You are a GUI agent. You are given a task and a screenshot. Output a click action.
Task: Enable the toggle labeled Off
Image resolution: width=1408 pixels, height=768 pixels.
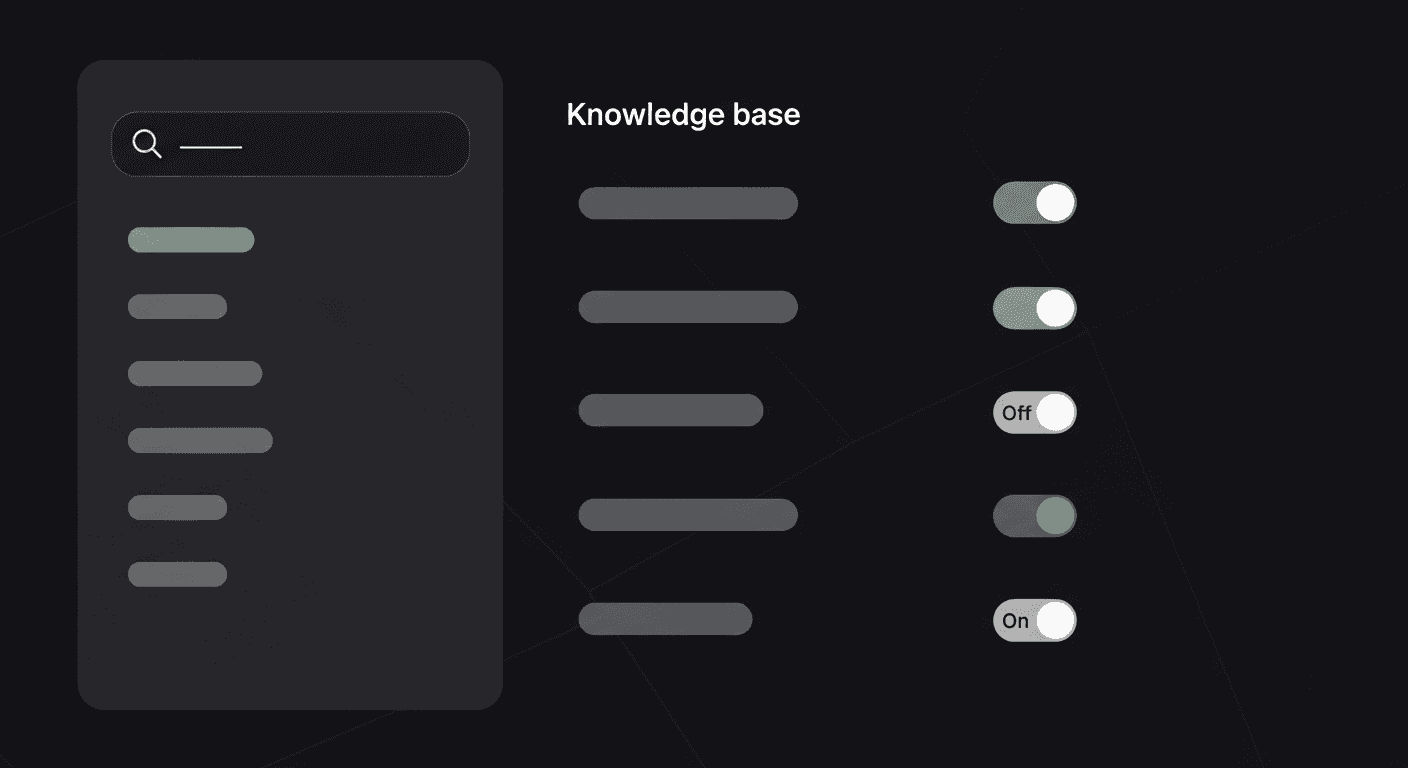click(1034, 412)
